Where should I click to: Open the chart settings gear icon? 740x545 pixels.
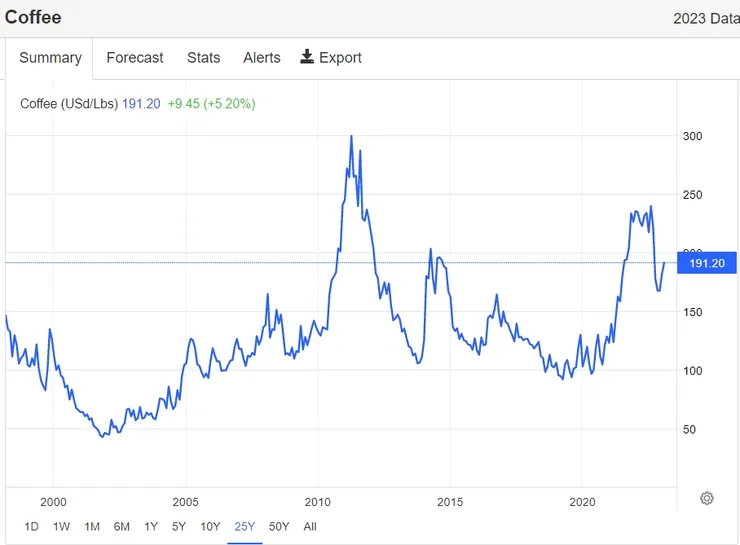[x=706, y=498]
